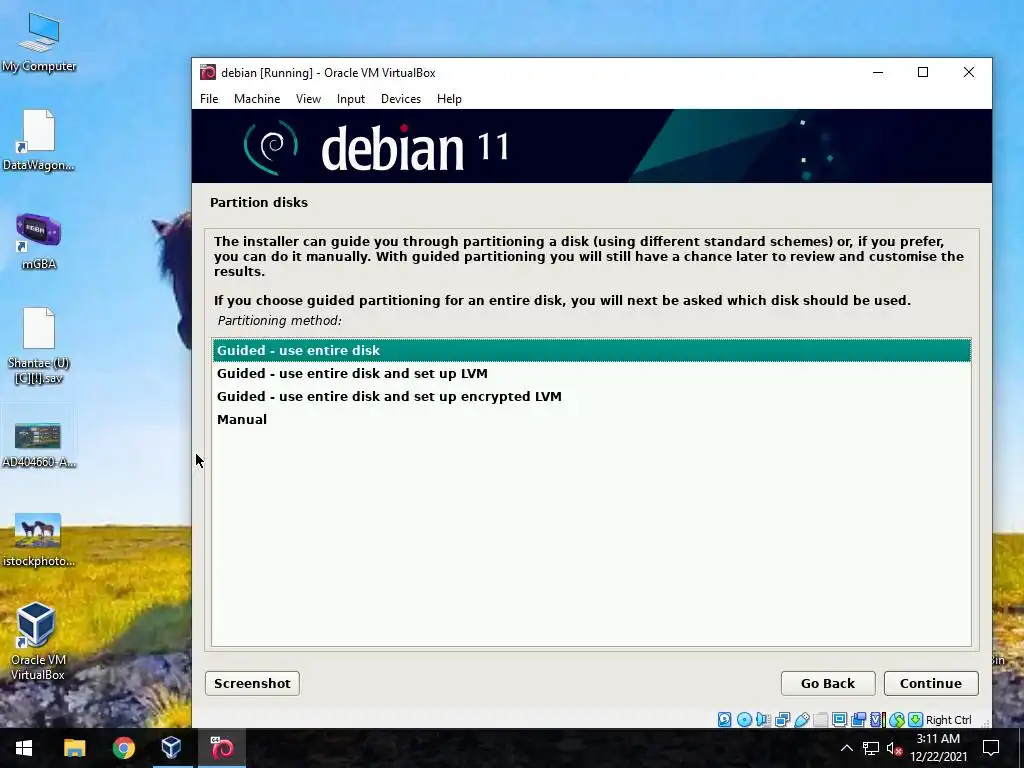1024x768 pixels.
Task: Click the audio status icon in VirtualBox
Action: [x=763, y=720]
